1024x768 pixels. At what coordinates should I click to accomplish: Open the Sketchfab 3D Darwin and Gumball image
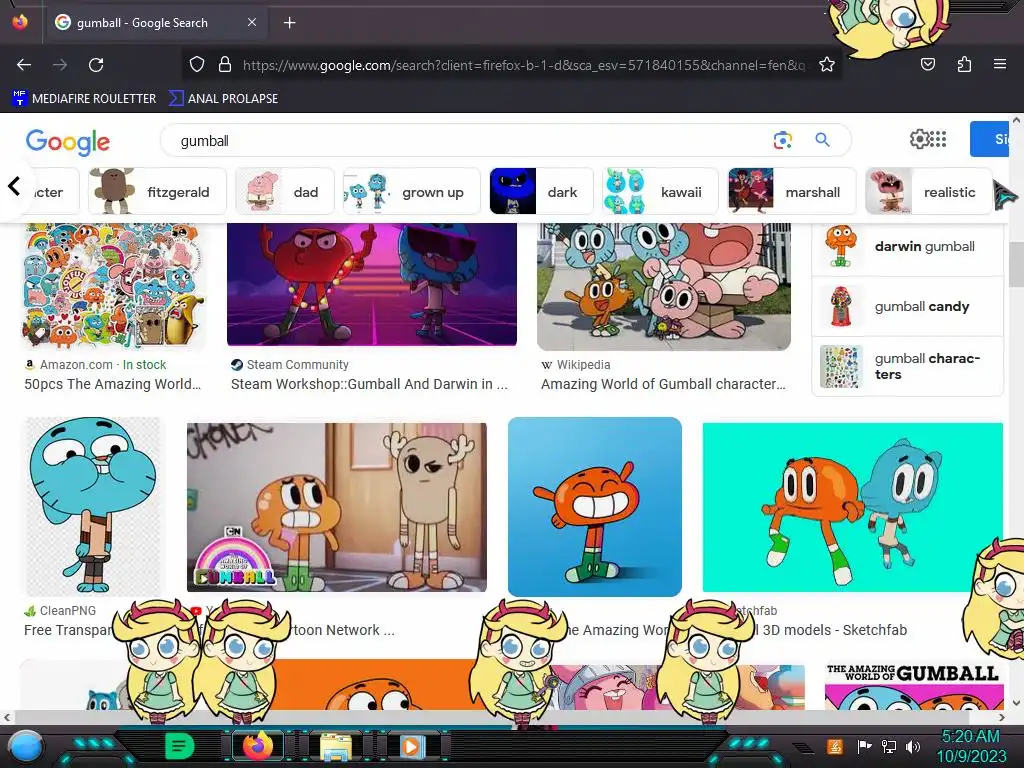(x=852, y=507)
